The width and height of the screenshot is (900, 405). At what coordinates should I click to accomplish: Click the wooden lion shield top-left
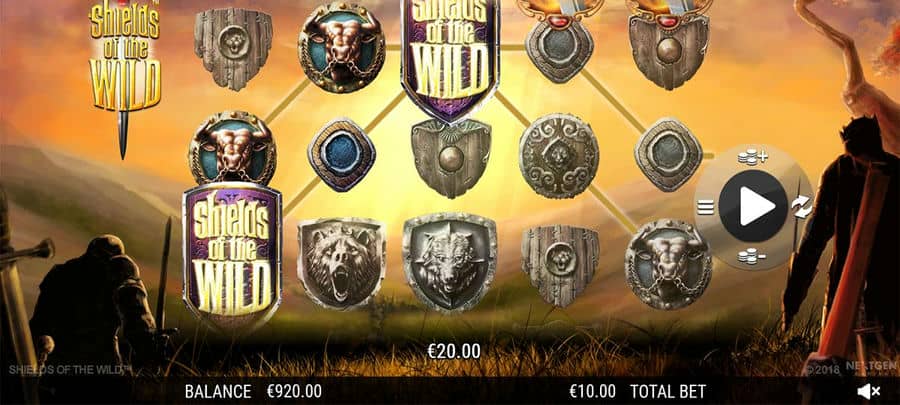tap(233, 49)
